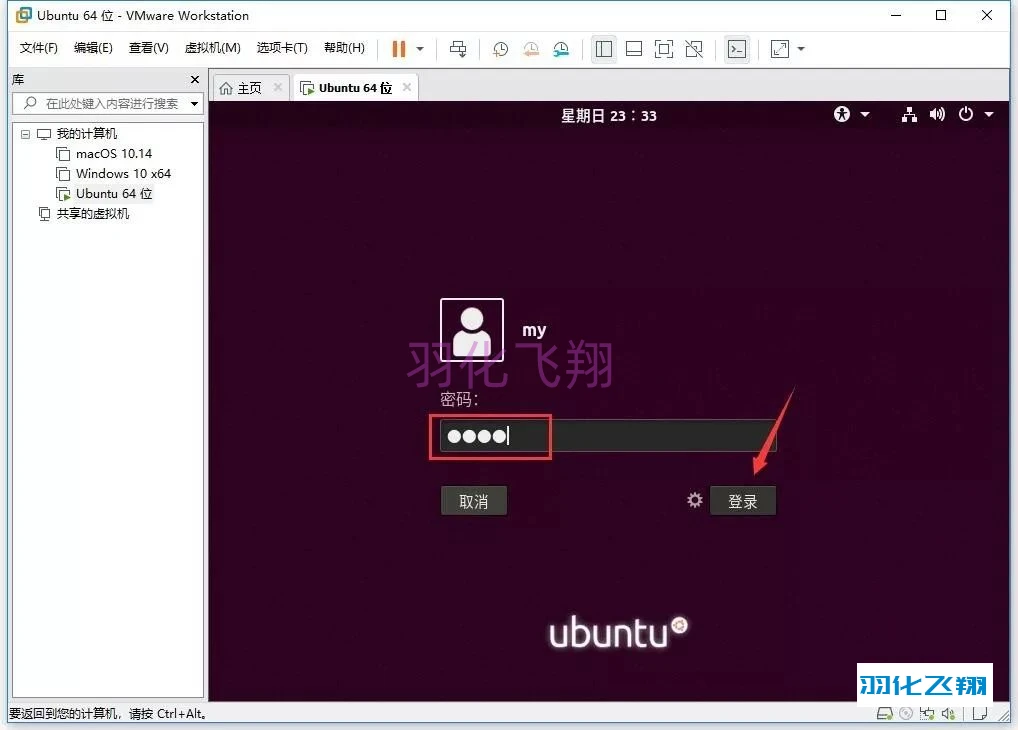The width and height of the screenshot is (1018, 730).
Task: Click the username label my
Action: [x=534, y=331]
